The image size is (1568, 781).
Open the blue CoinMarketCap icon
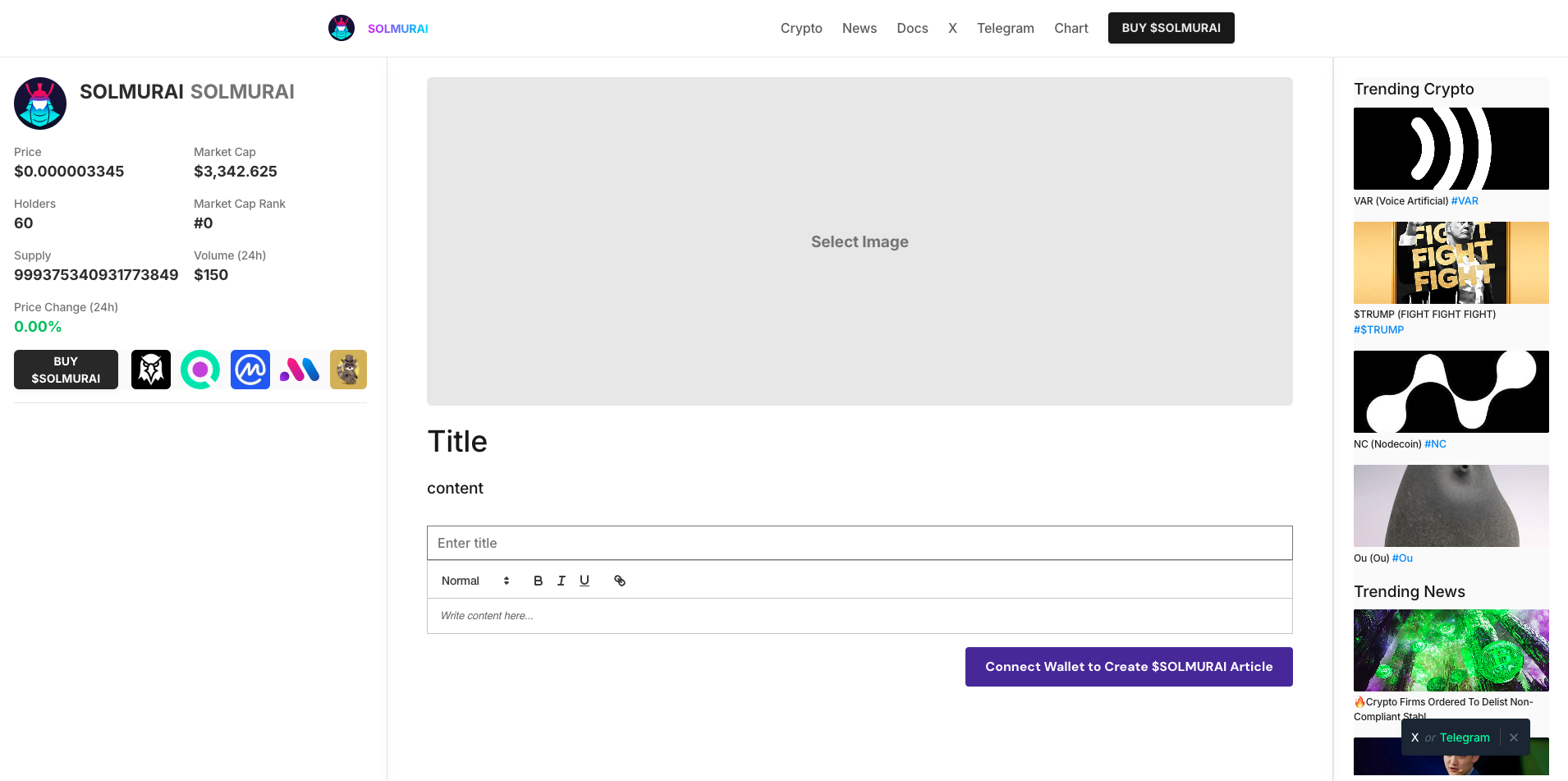250,370
